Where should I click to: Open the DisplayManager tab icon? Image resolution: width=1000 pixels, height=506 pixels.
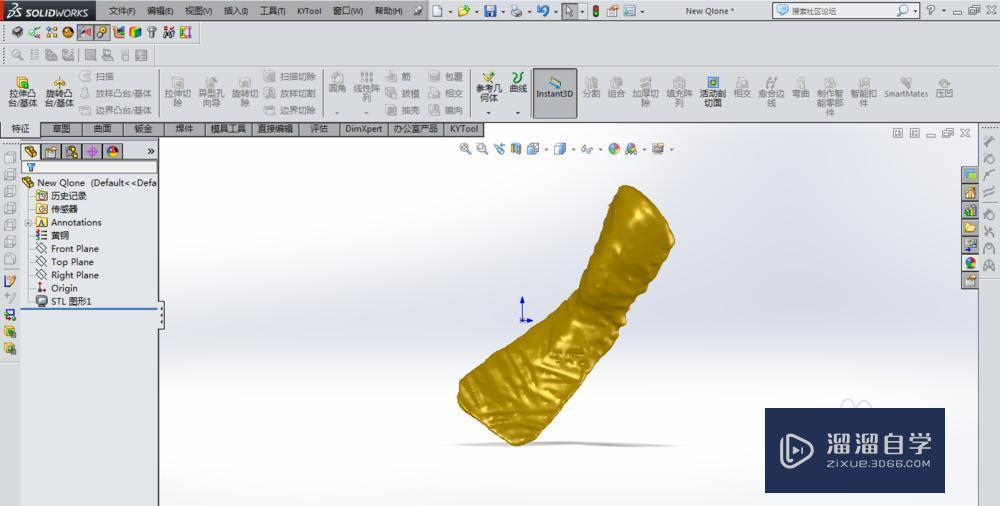tap(113, 151)
